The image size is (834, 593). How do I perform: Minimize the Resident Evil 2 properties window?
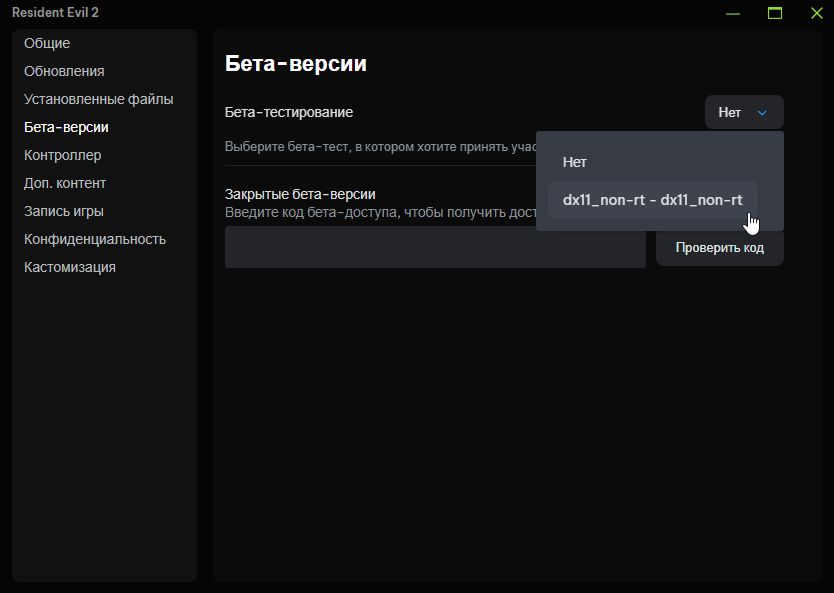pos(733,13)
